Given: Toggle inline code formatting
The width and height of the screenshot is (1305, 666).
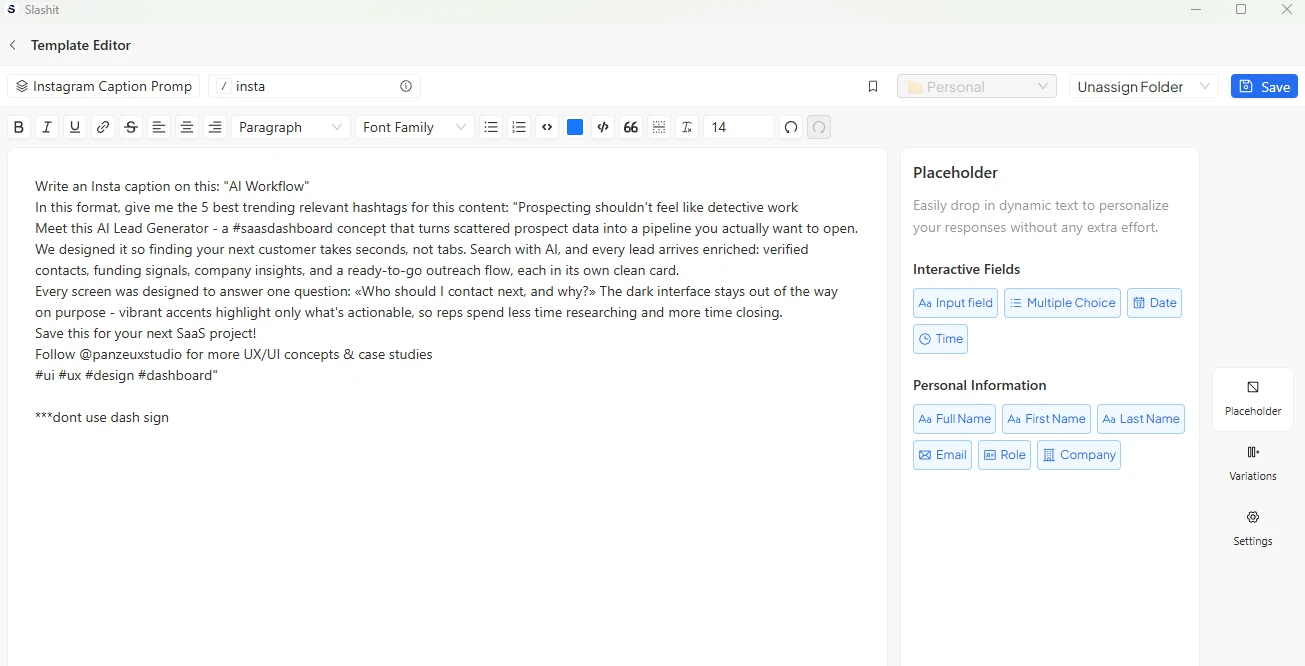Looking at the screenshot, I should [547, 127].
